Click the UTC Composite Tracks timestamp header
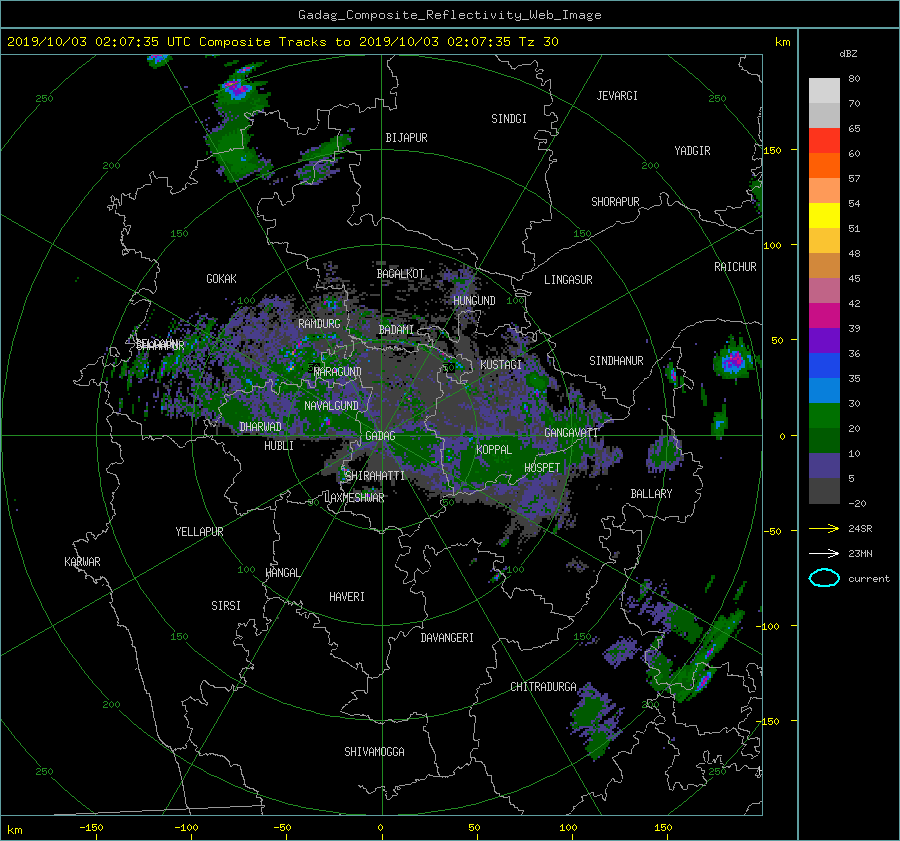 coord(283,42)
